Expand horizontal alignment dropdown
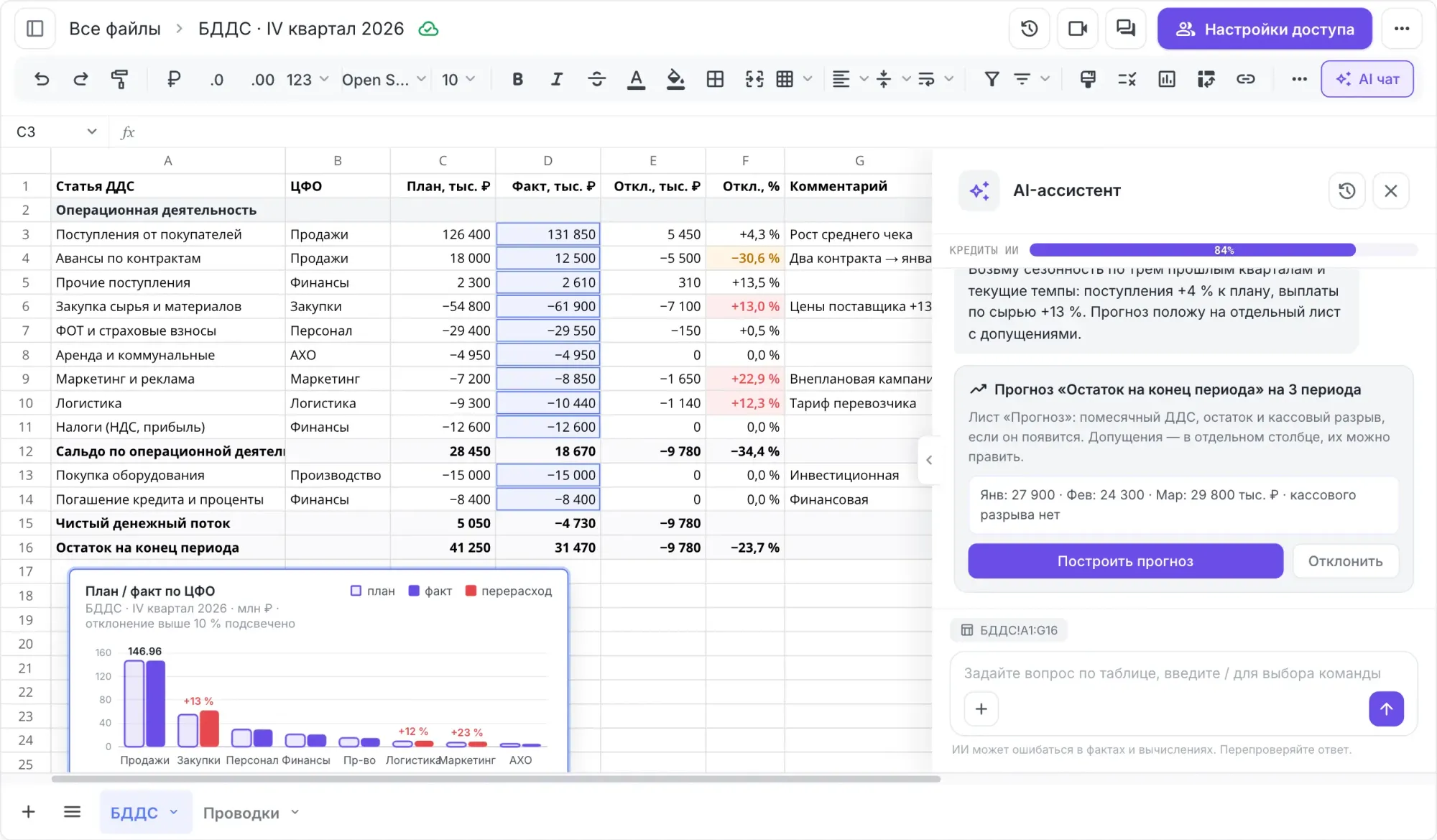 pos(864,79)
